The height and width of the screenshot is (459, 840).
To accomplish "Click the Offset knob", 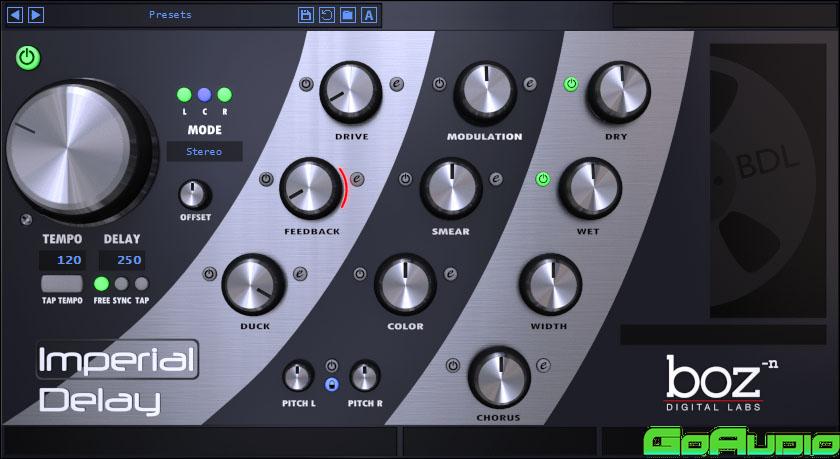I will click(195, 195).
